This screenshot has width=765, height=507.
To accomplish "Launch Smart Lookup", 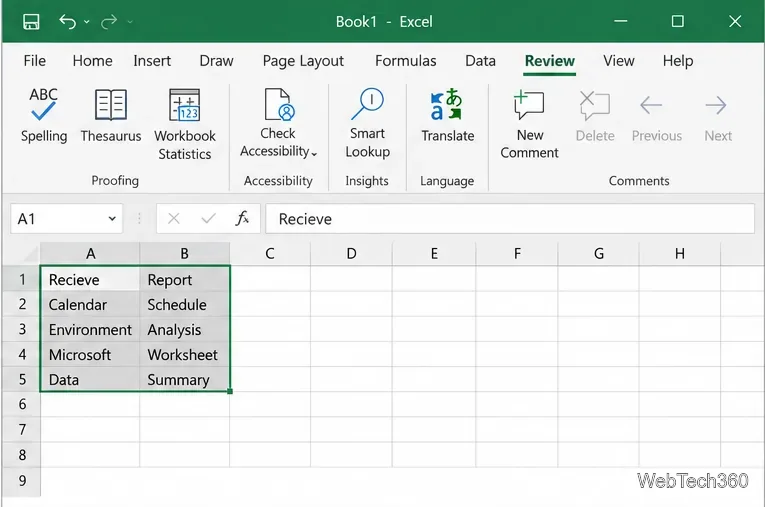I will tap(367, 123).
